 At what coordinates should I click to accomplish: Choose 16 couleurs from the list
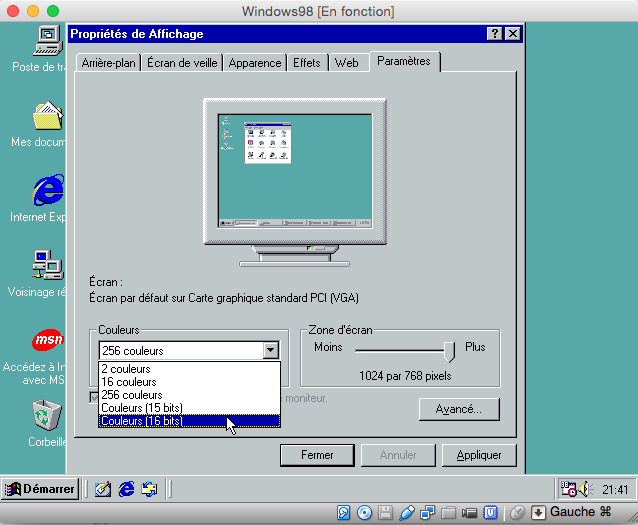pyautogui.click(x=189, y=382)
